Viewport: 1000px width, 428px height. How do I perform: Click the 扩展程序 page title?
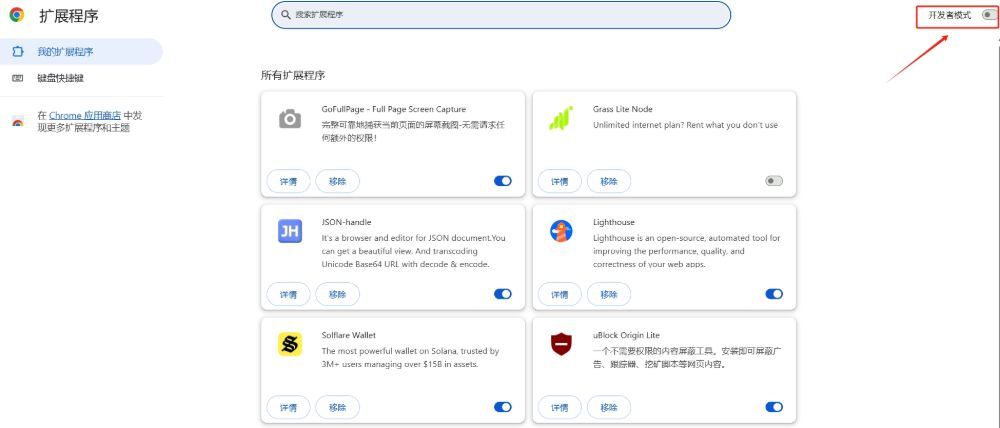pyautogui.click(x=69, y=16)
